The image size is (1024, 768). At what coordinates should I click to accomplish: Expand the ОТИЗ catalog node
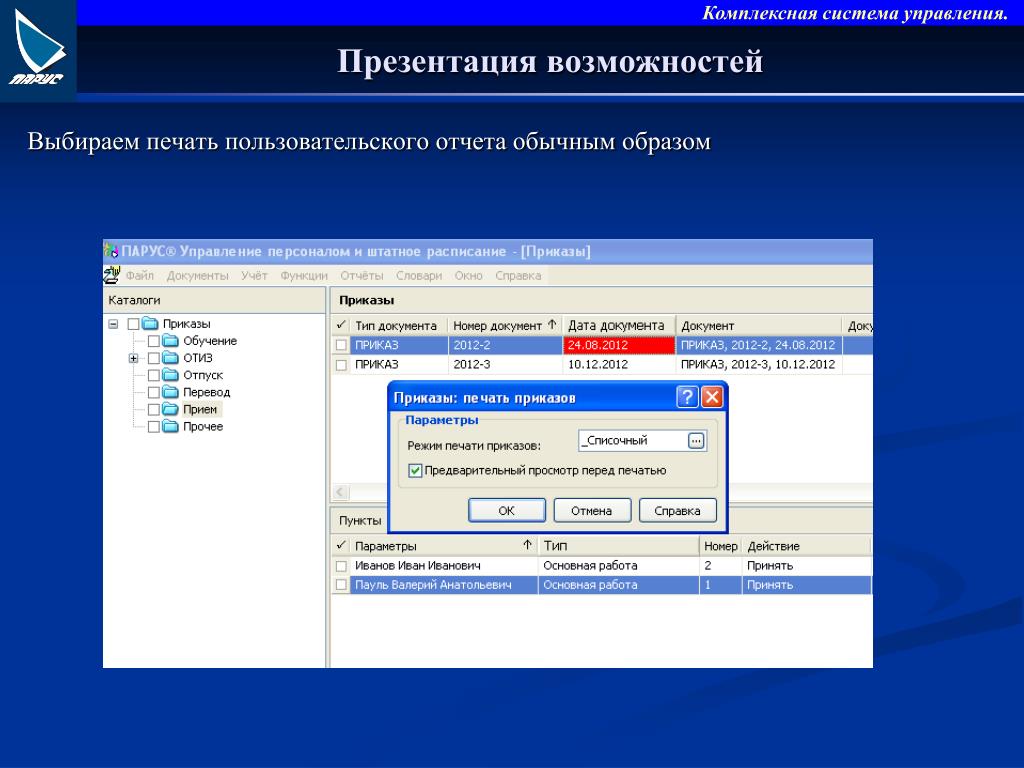click(133, 358)
